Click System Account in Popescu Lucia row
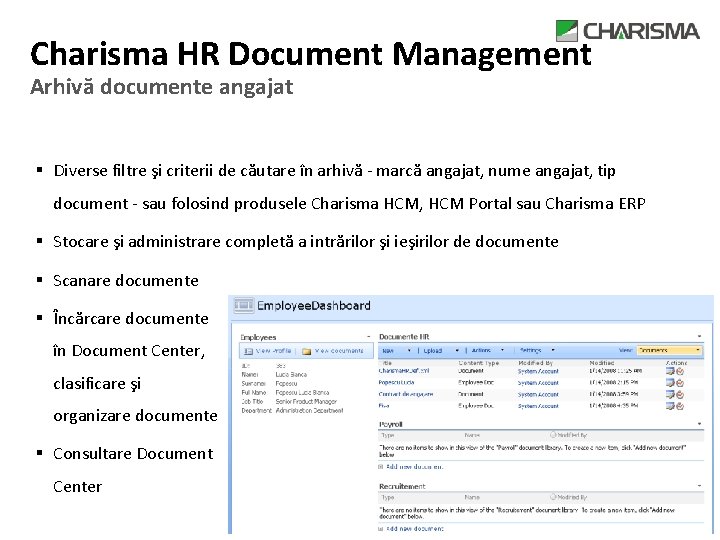Screen dimensions: 720x540 pos(538,383)
